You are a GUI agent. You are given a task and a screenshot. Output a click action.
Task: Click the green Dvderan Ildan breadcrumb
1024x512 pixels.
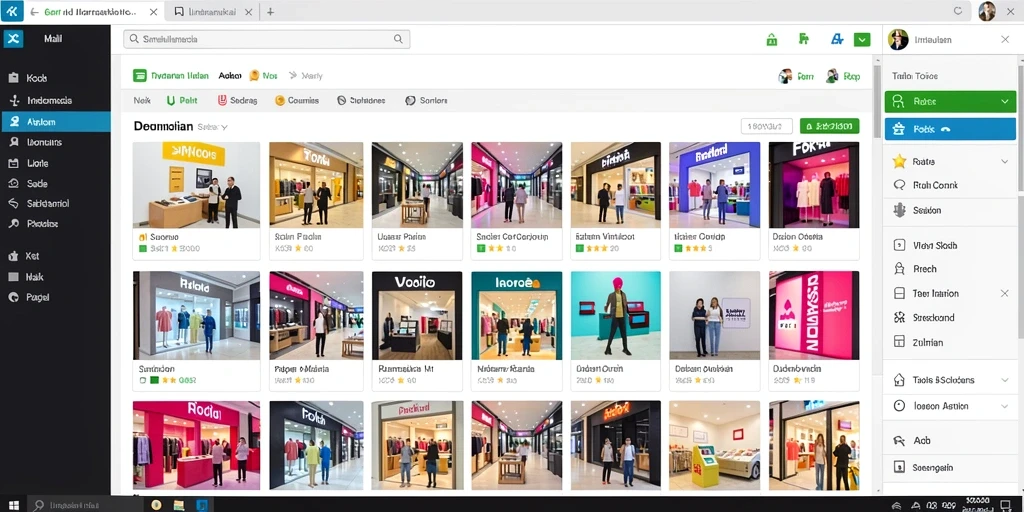pyautogui.click(x=170, y=76)
